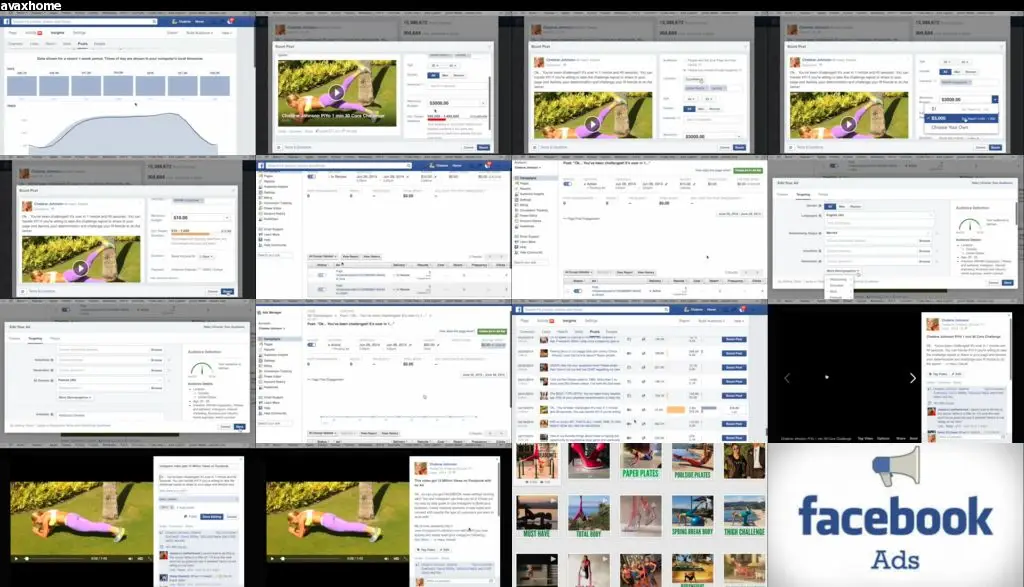The height and width of the screenshot is (587, 1024).
Task: Open maximum age dropdown, top-row second frame
Action: click(x=451, y=65)
